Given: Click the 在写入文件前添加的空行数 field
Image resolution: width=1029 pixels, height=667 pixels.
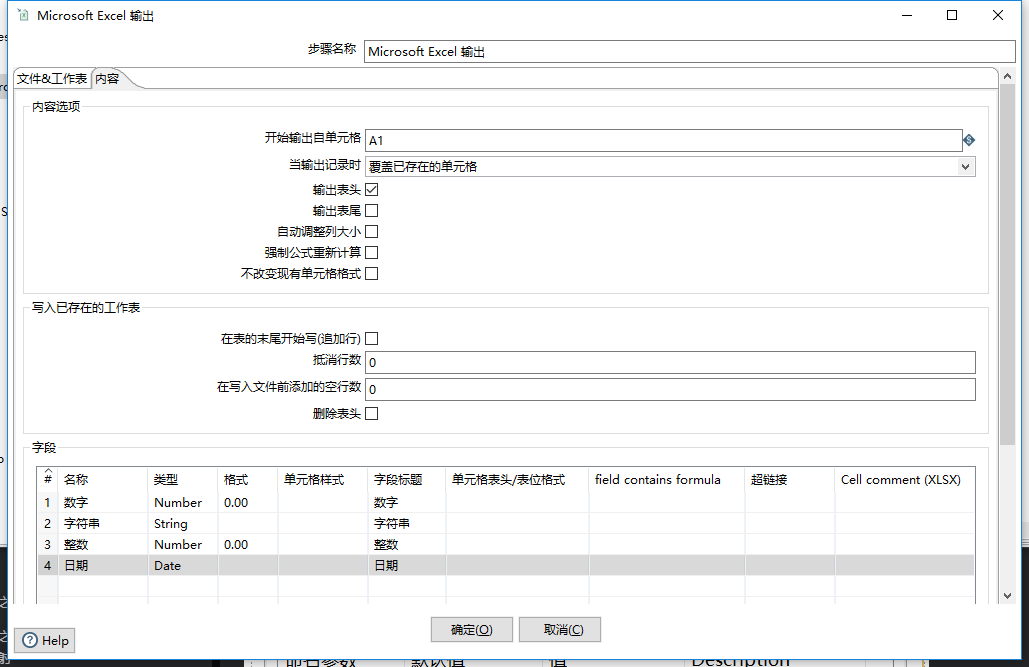Looking at the screenshot, I should click(670, 389).
